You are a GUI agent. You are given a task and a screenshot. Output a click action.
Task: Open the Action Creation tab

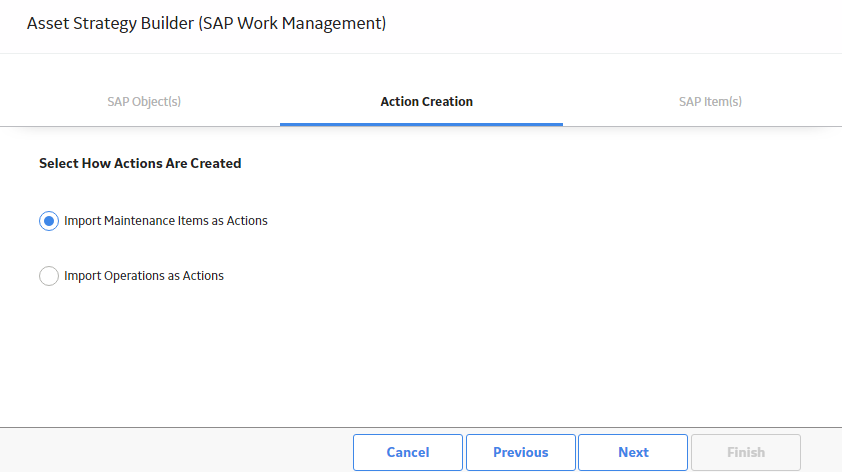pos(426,101)
